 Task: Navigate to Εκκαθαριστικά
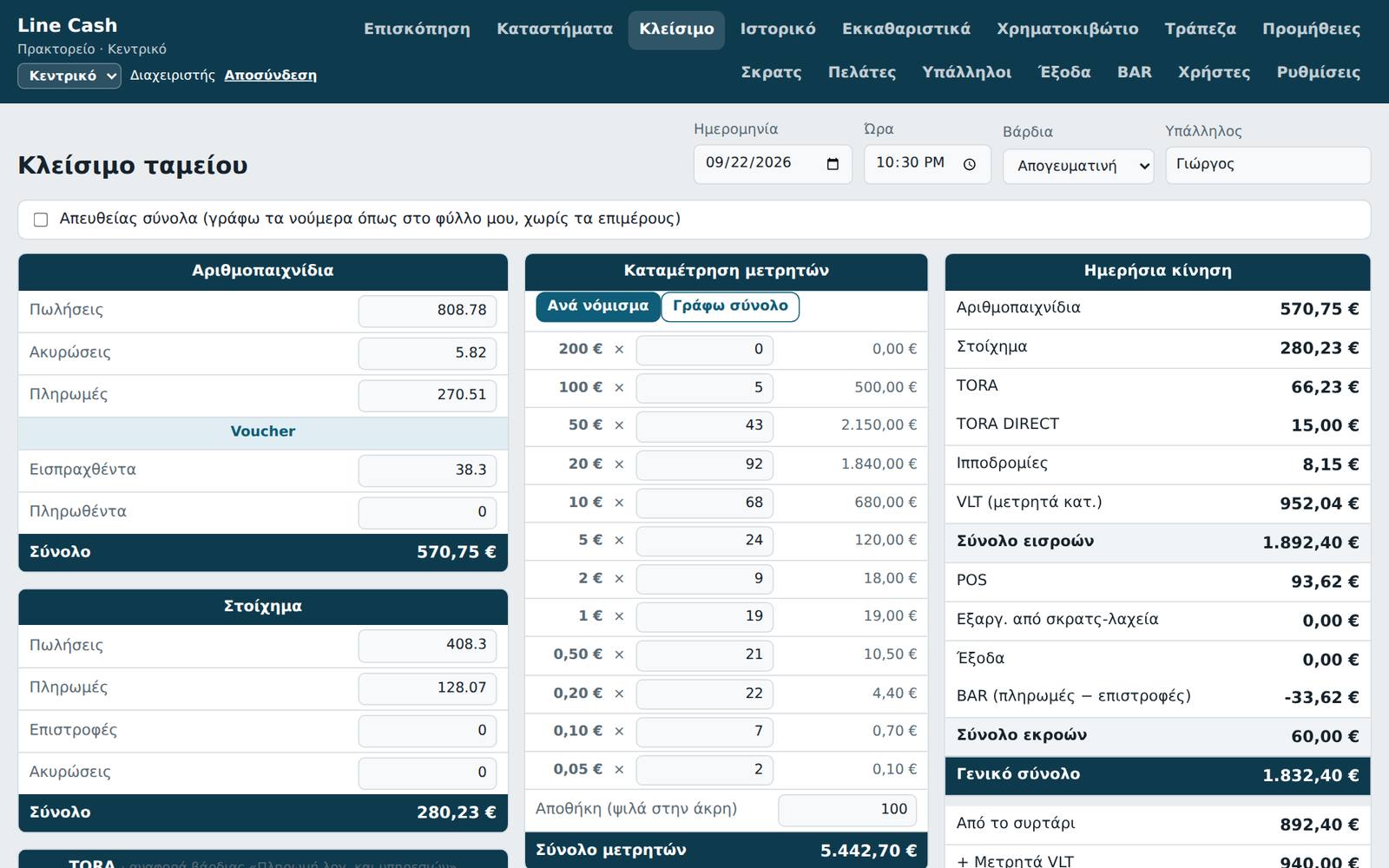point(906,30)
